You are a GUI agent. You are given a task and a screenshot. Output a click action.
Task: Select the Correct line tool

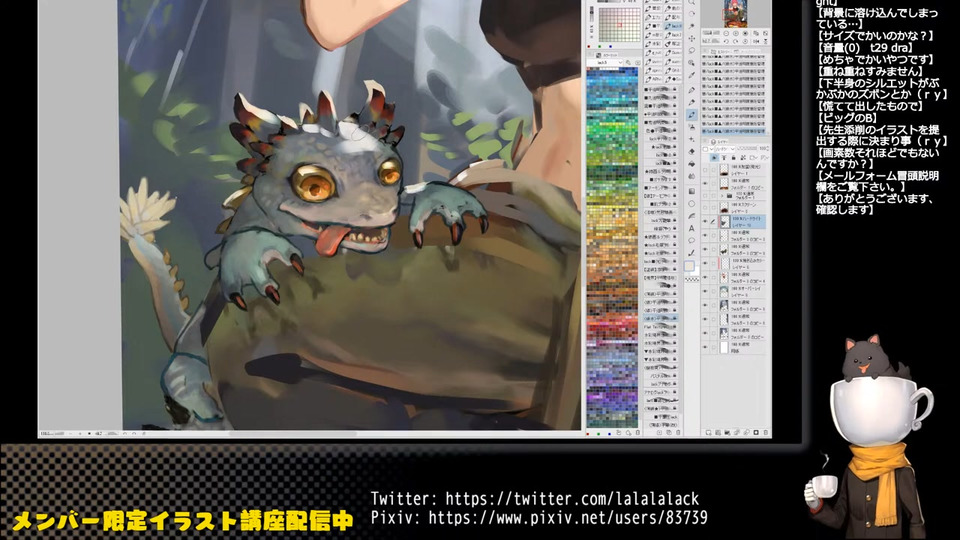click(x=691, y=253)
